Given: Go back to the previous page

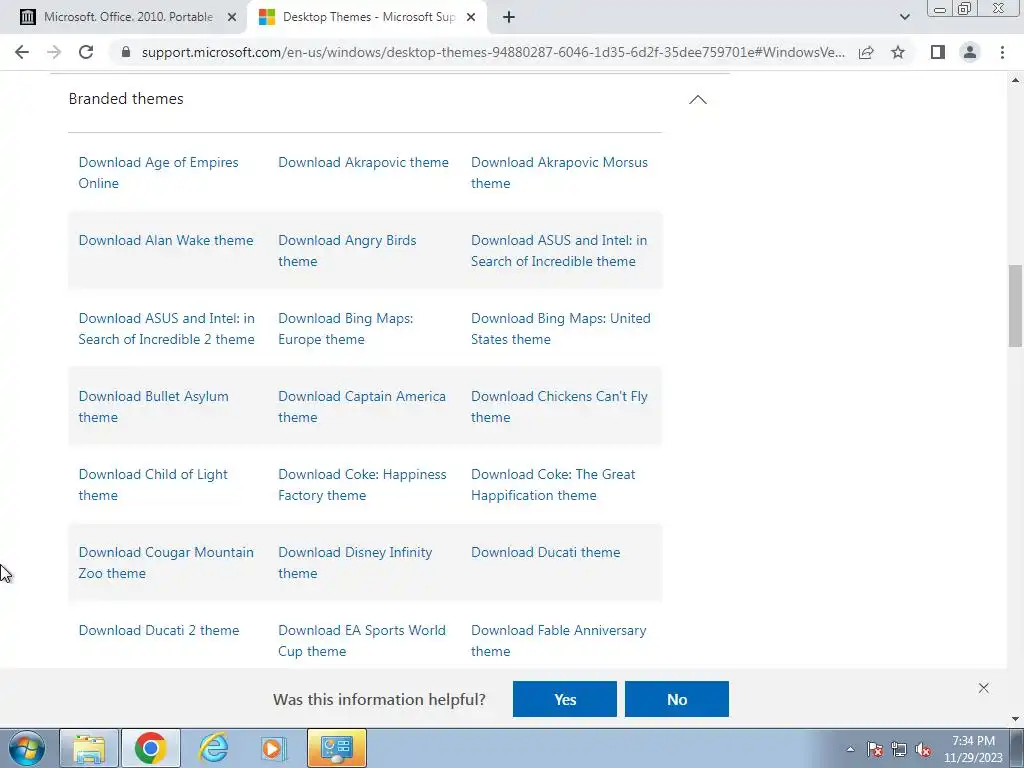Looking at the screenshot, I should 22,52.
